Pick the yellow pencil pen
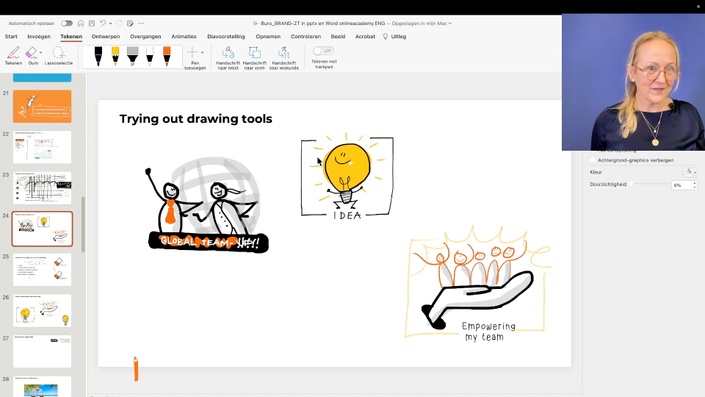 coord(115,56)
